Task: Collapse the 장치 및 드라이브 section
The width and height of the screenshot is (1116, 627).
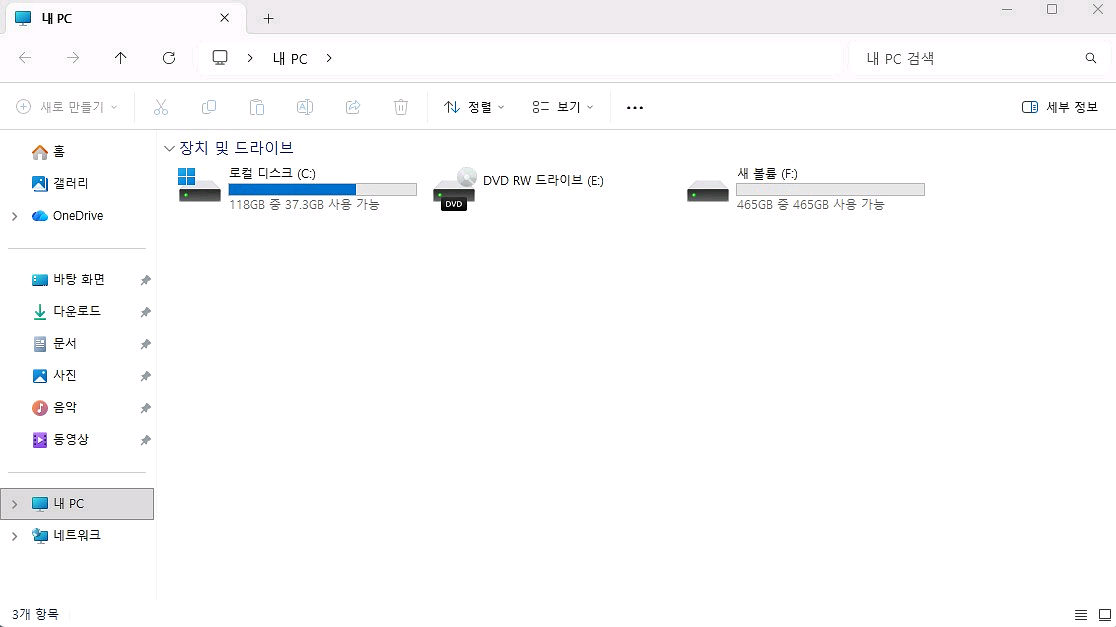Action: click(x=169, y=147)
